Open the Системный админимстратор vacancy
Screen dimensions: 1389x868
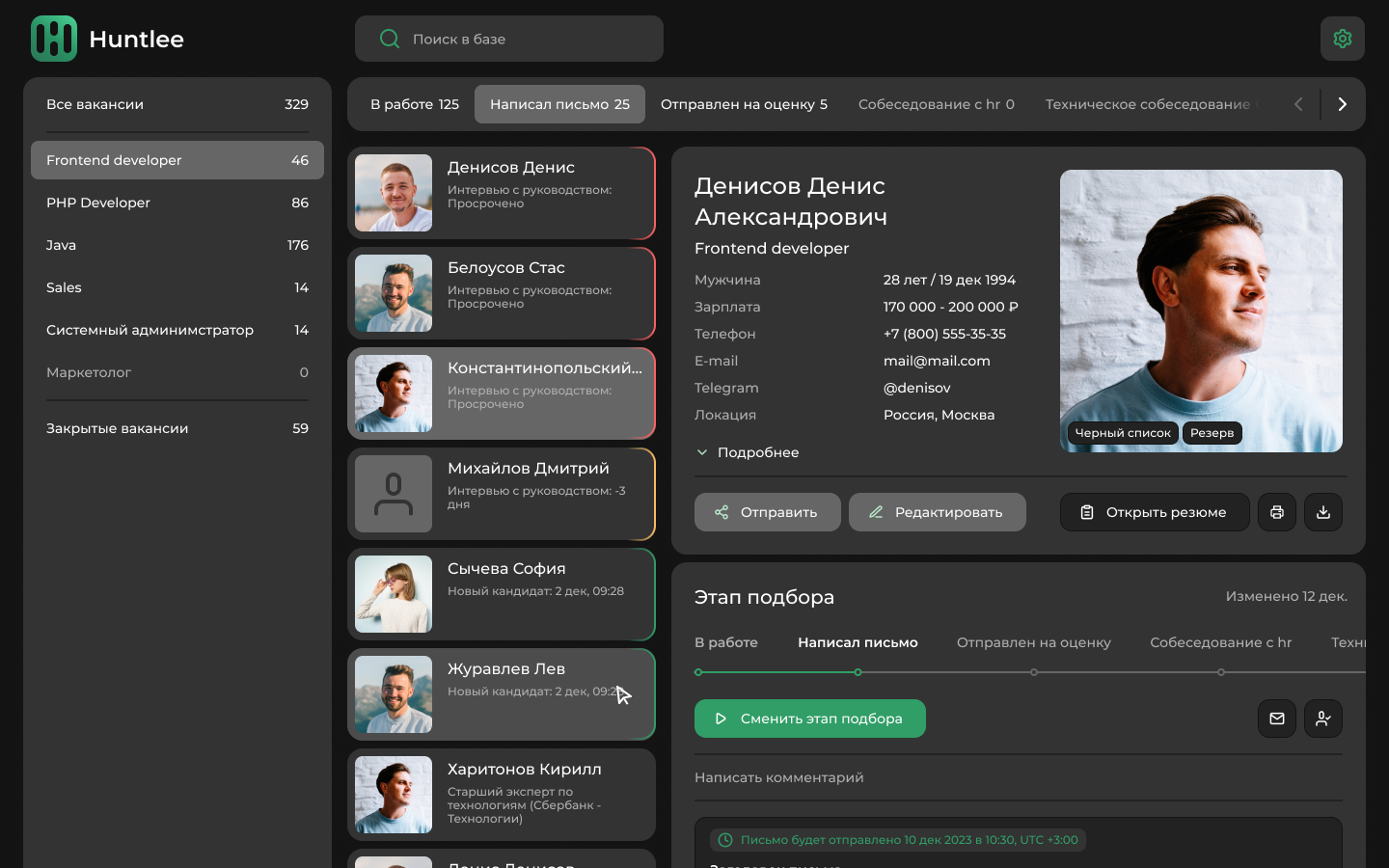point(177,330)
